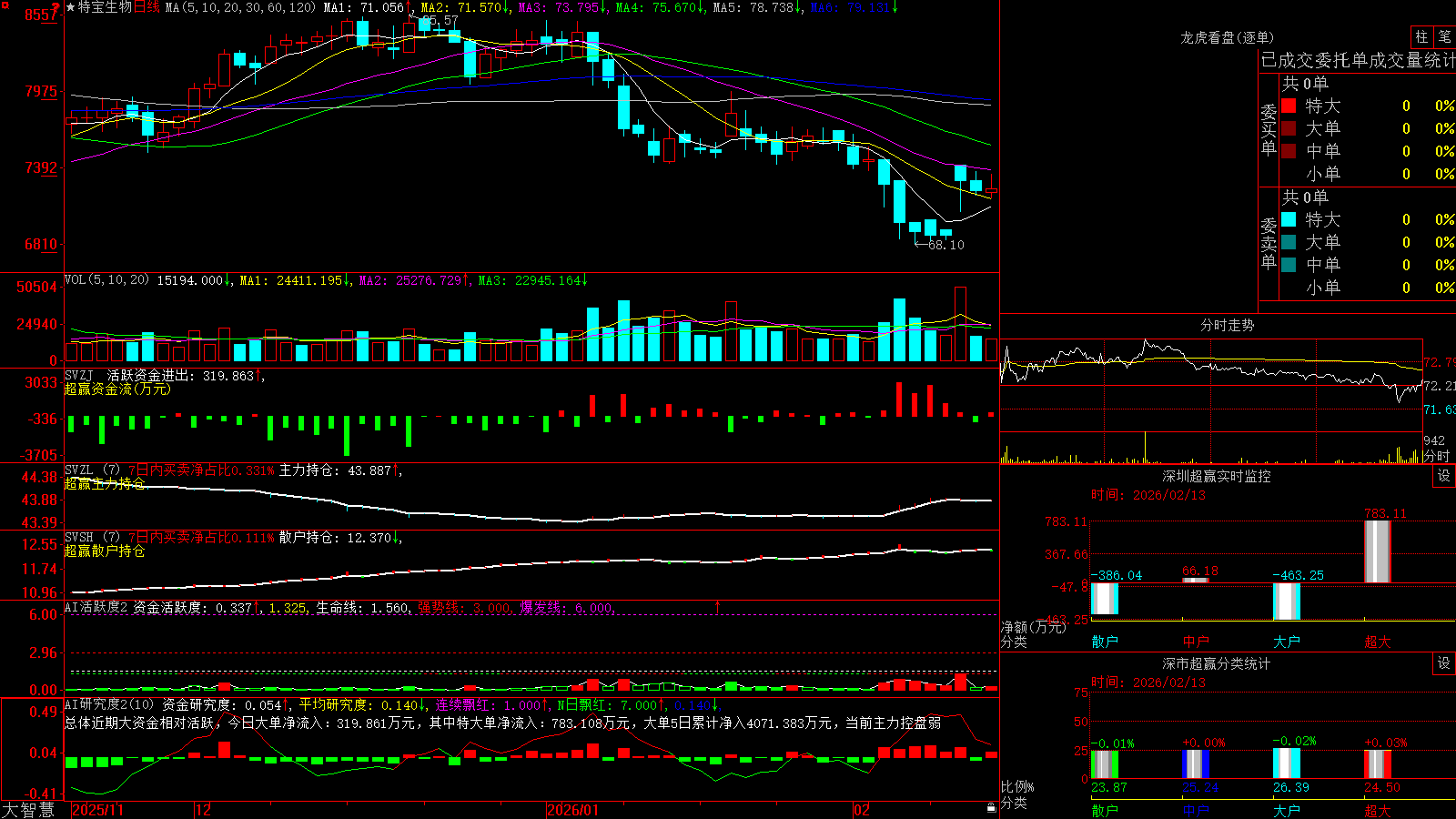The height and width of the screenshot is (819, 1456).
Task: Click the VOL(5,10,20) indicator label
Action: (106, 279)
